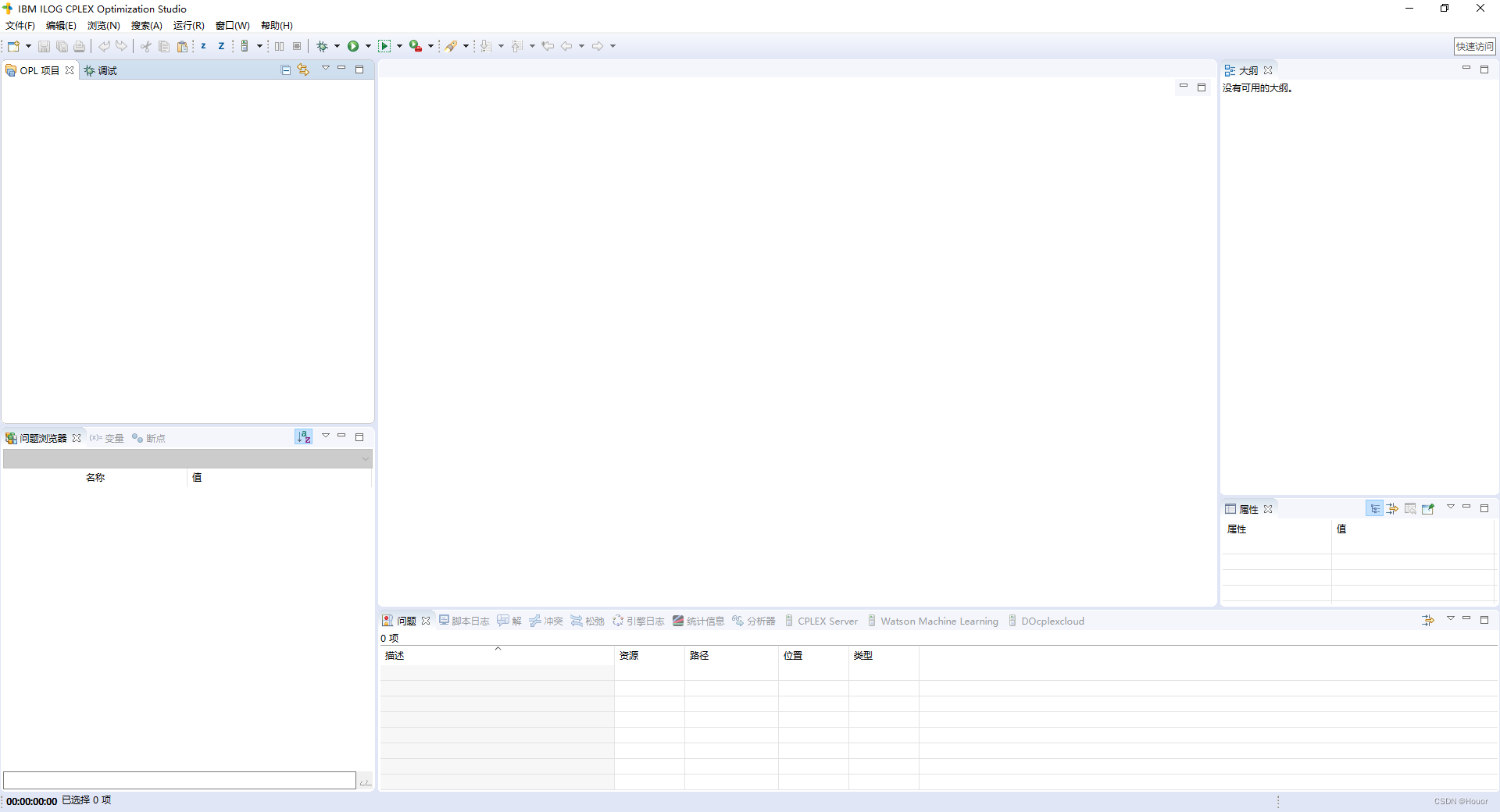Open the problem browser solution combo box

tap(187, 458)
